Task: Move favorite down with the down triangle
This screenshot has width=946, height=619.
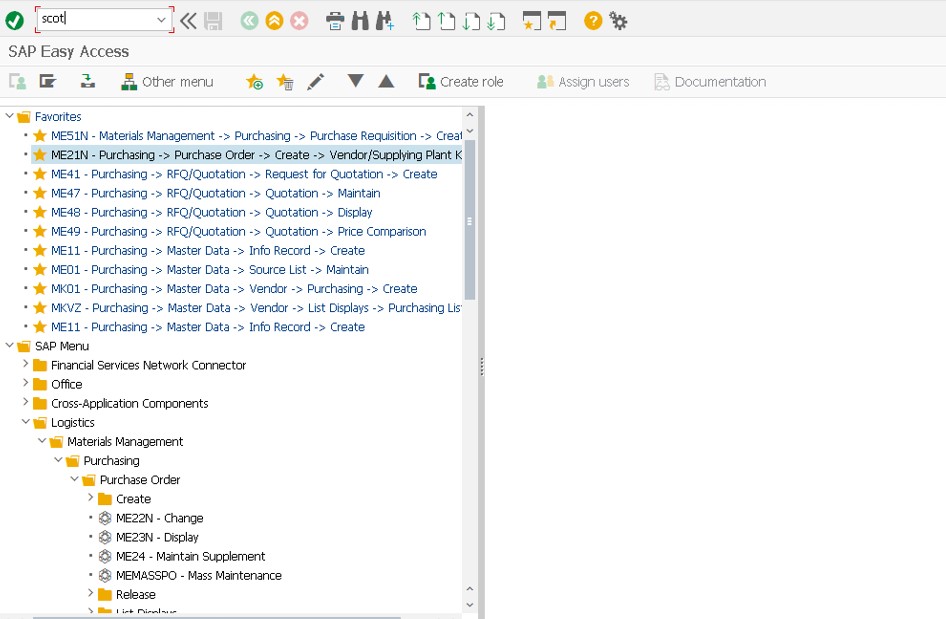Action: pos(356,80)
